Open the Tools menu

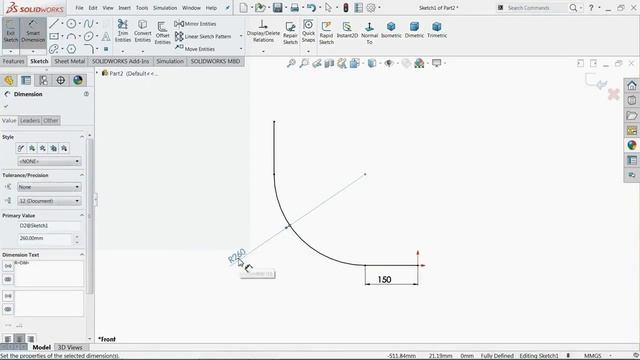(142, 8)
